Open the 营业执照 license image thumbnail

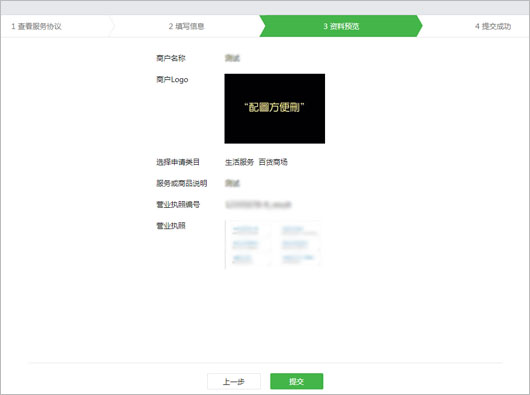272,244
